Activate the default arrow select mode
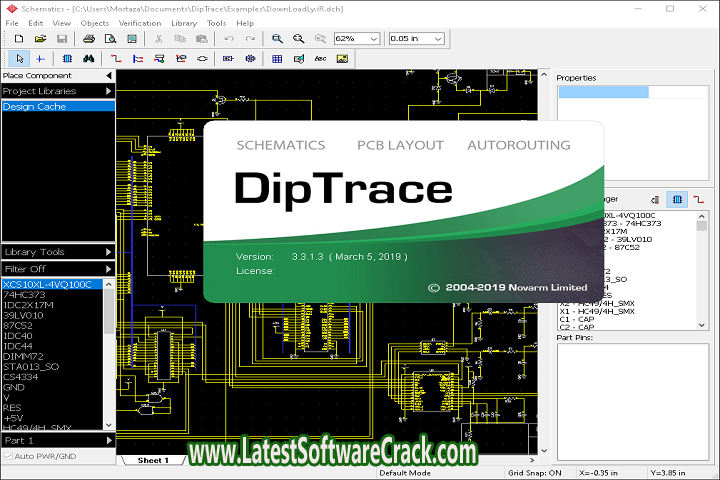The width and height of the screenshot is (720, 480). 19,59
